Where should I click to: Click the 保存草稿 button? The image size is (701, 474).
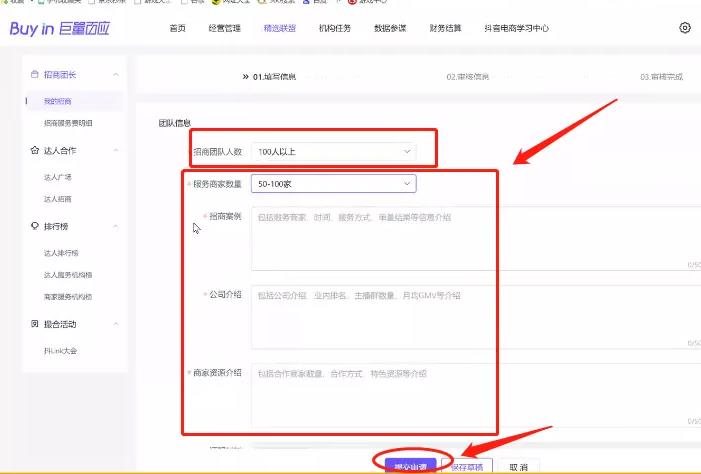467,466
